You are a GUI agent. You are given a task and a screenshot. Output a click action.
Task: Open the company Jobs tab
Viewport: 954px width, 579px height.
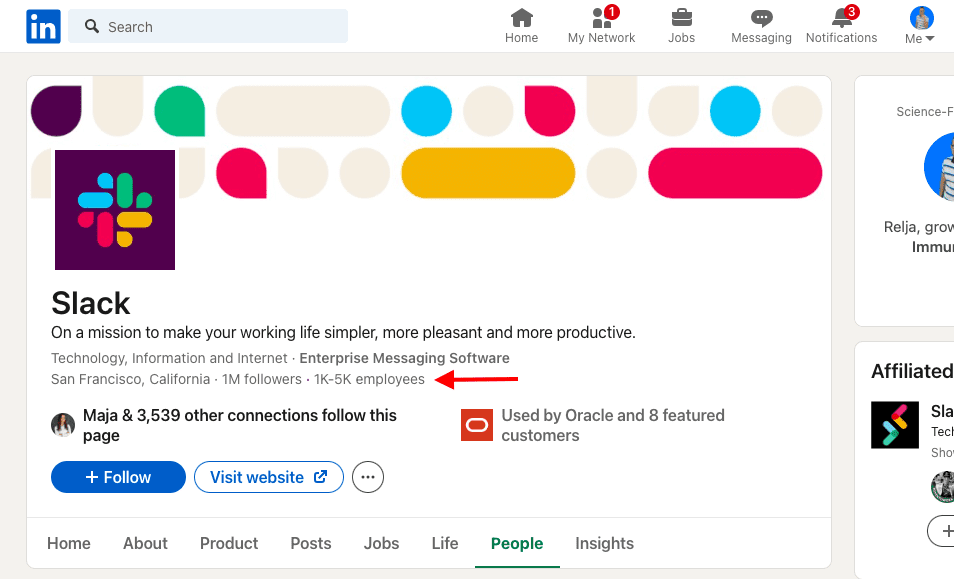point(381,543)
